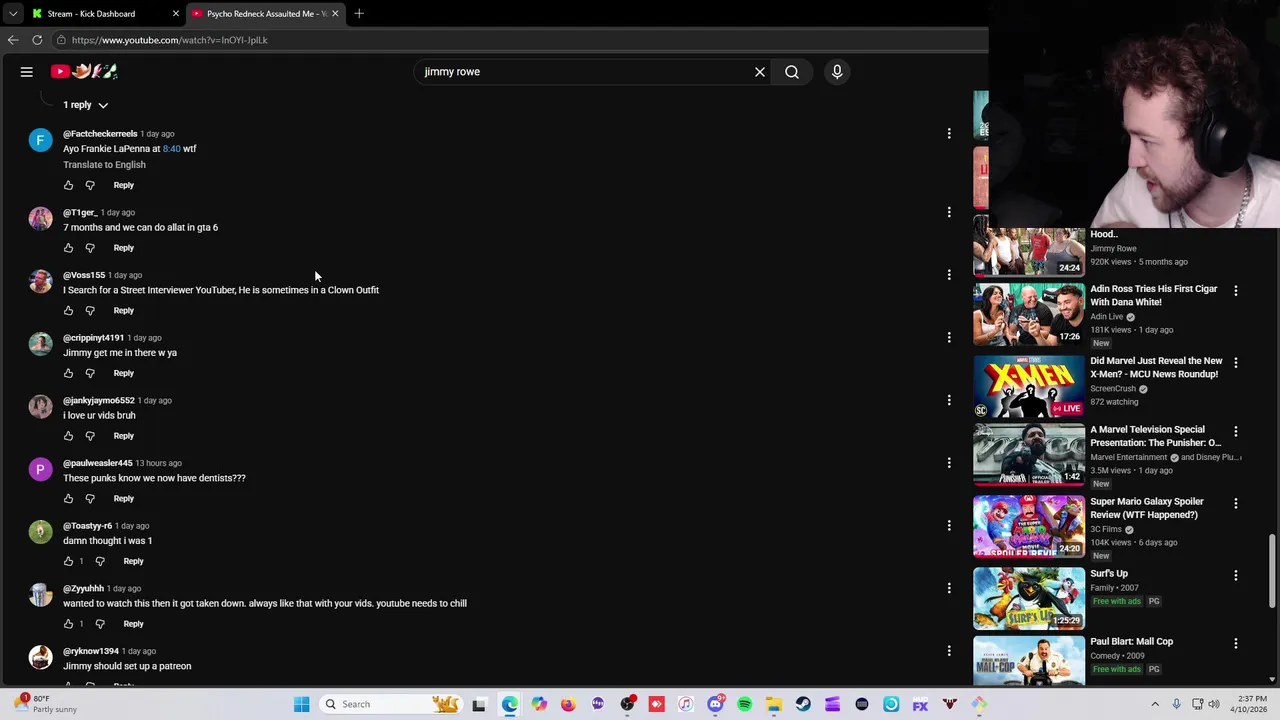Viewport: 1280px width, 720px height.
Task: Open options menu for @Voss155 comment
Action: (x=949, y=275)
